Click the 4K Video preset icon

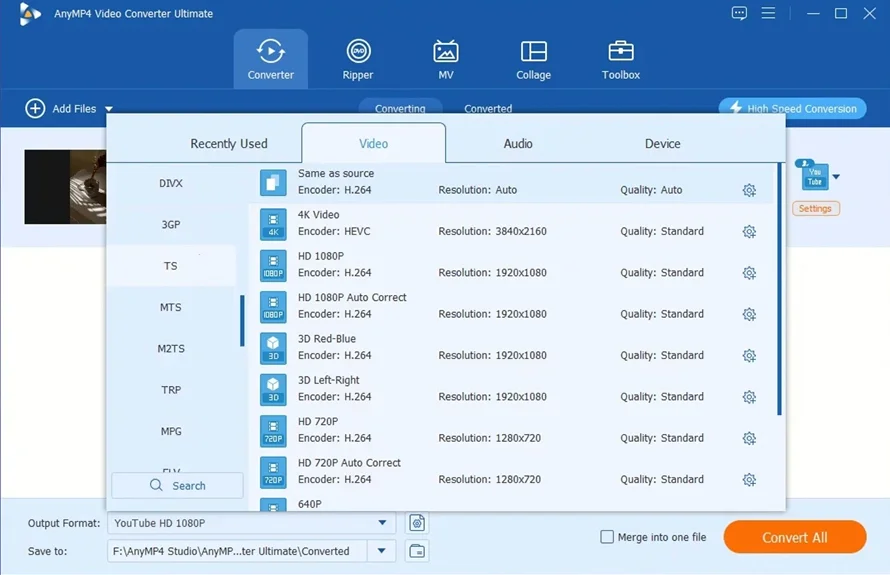click(x=273, y=224)
